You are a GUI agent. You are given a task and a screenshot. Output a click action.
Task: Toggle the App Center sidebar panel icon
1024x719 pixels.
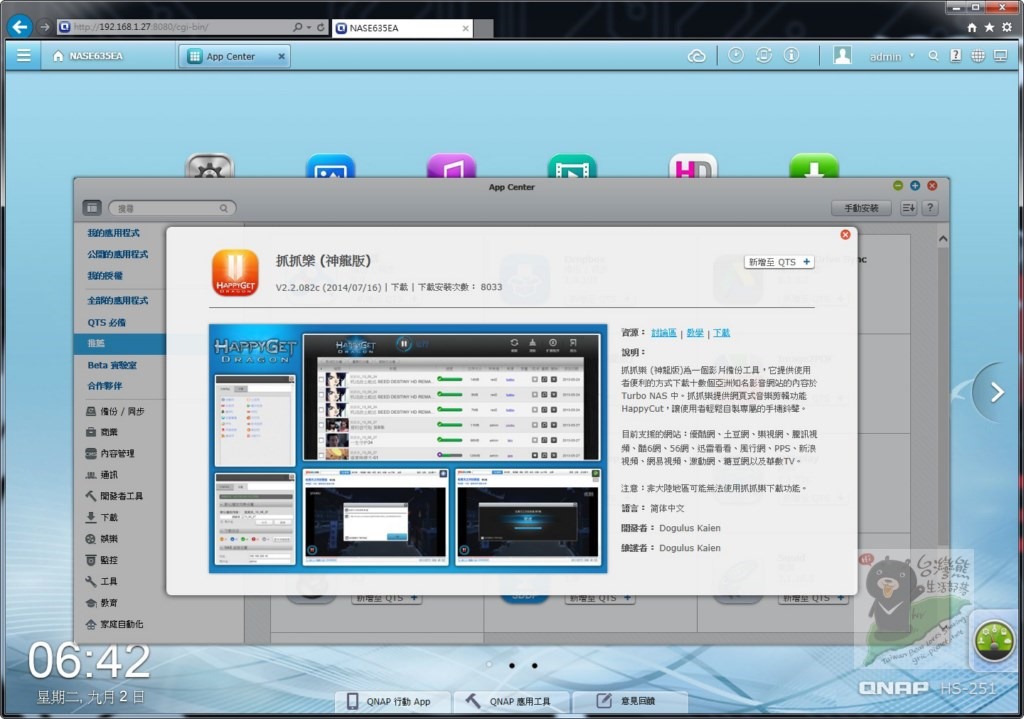91,208
